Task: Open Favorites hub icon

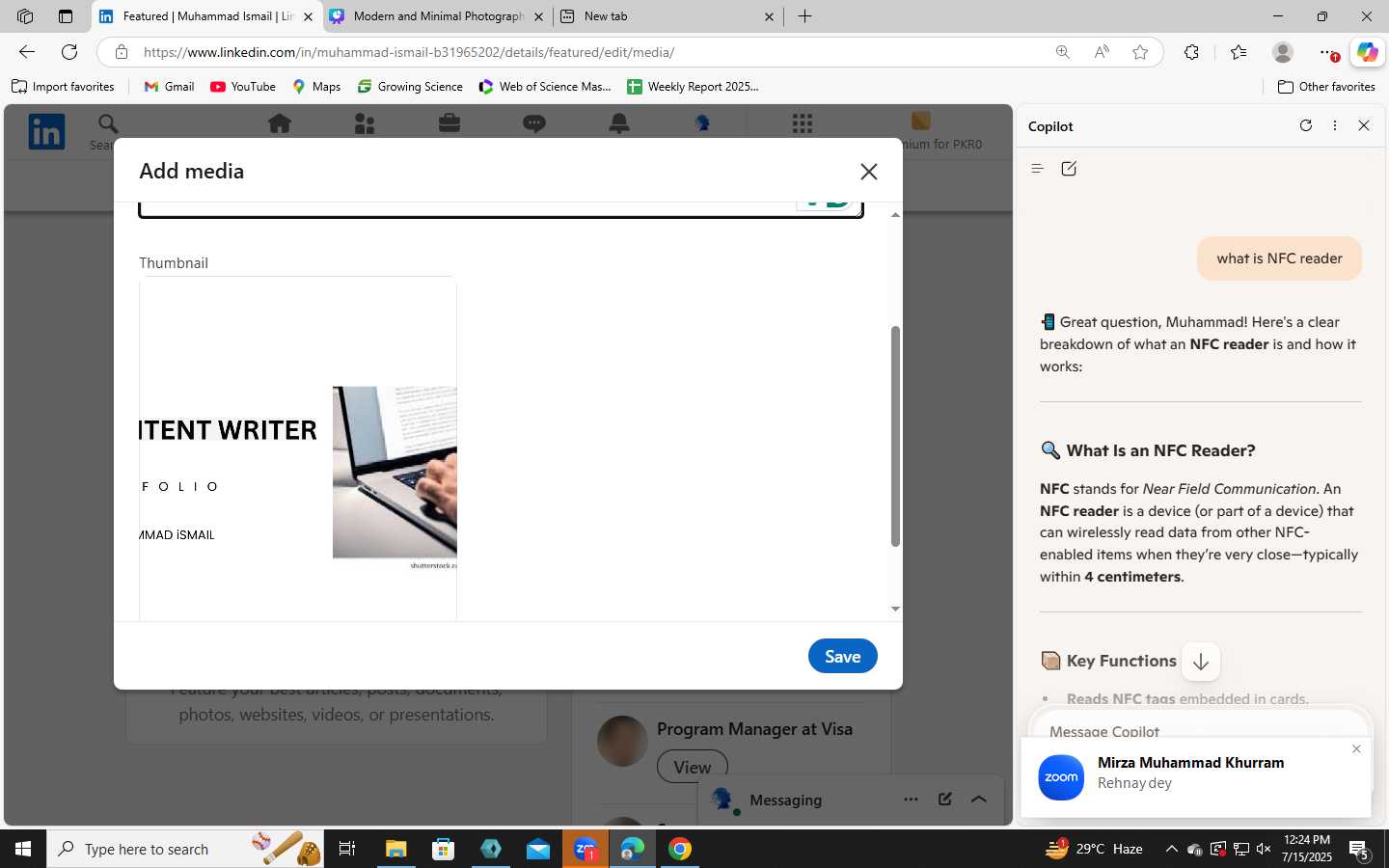Action: coord(1239,52)
